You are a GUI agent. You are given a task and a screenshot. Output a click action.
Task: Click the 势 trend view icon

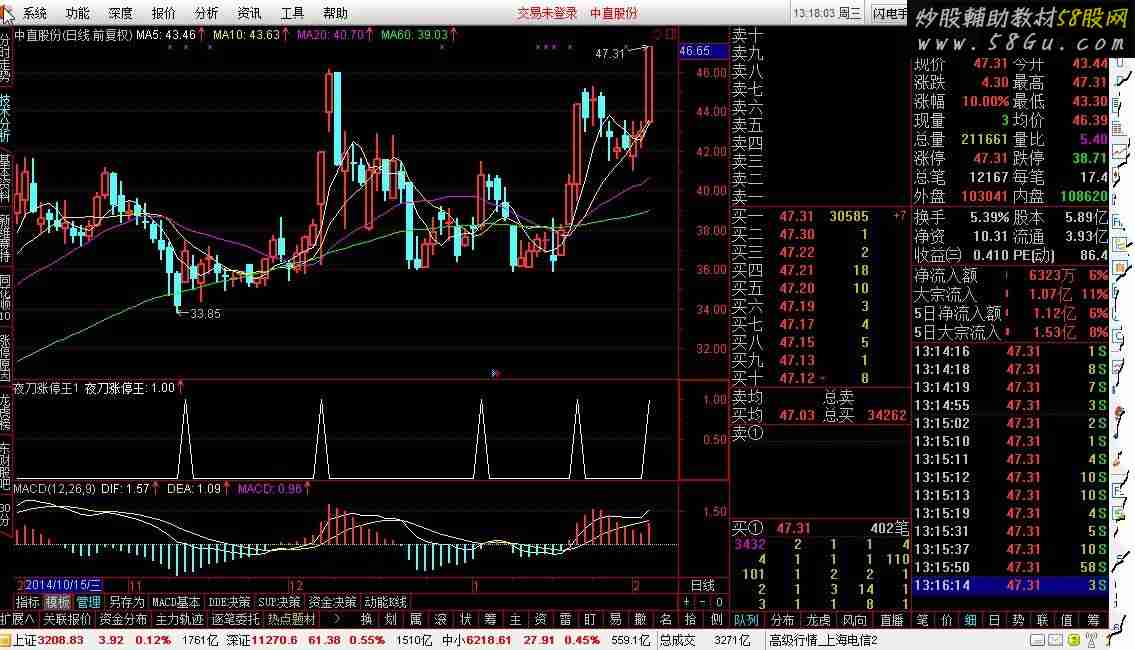click(x=1018, y=620)
